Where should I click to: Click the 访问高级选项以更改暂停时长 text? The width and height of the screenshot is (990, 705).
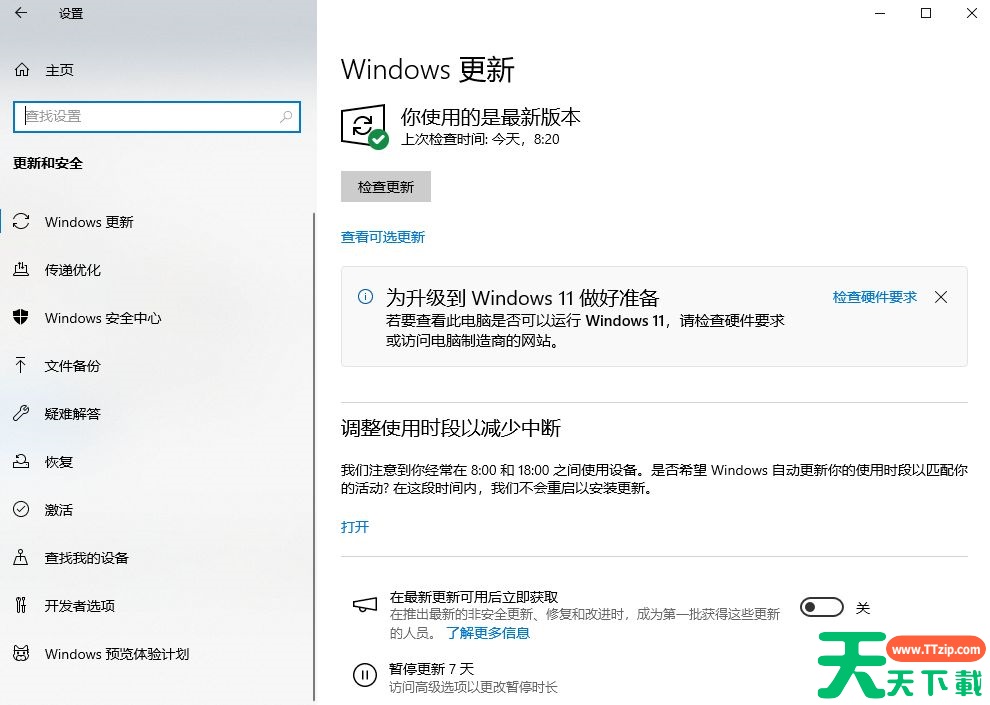click(x=474, y=687)
